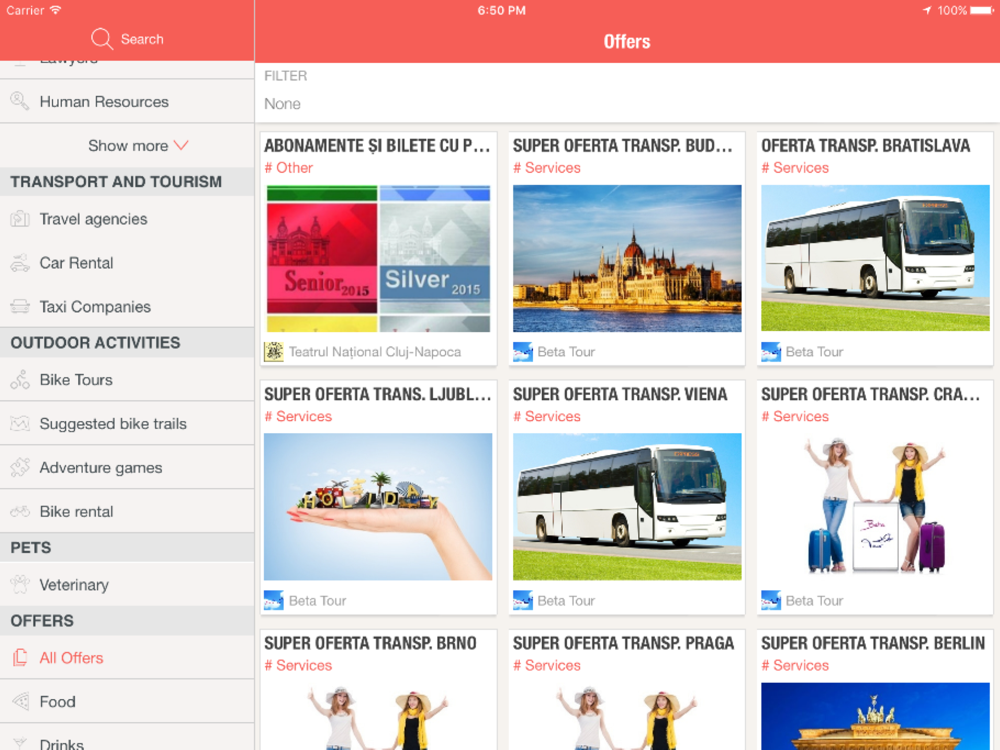Viewport: 1000px width, 750px height.
Task: Click 'SUPER OFERTA TRANSP. BUD...' title
Action: 622,145
